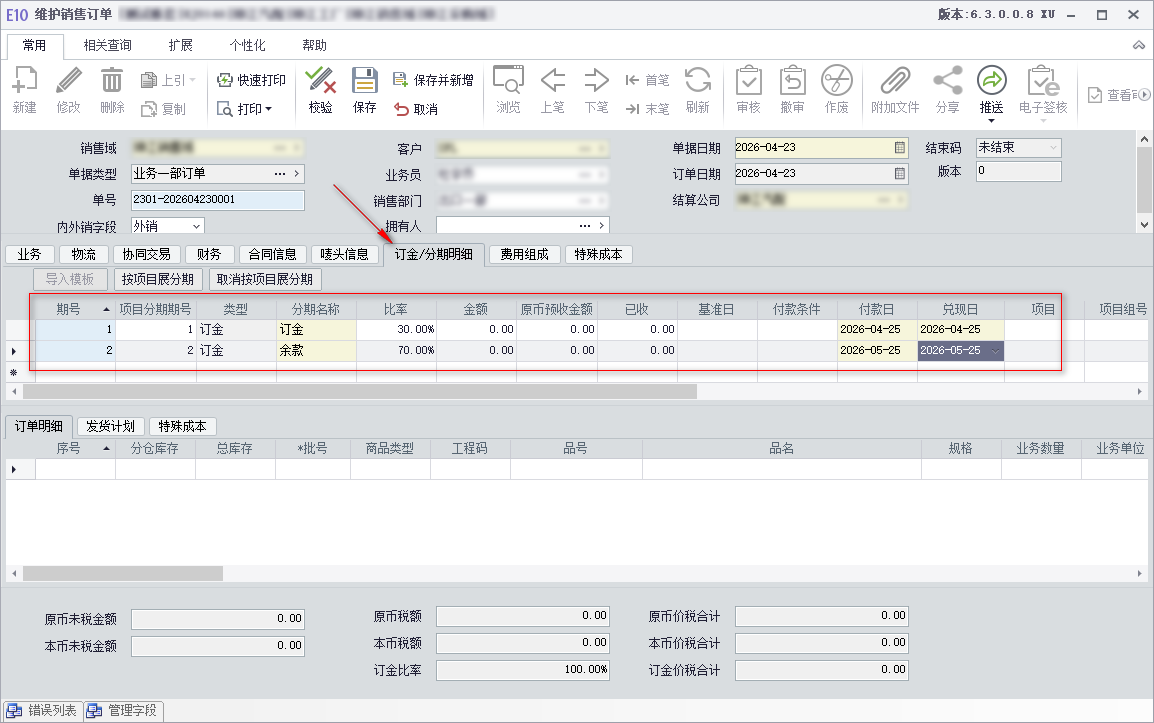Open the 相关查询 ribbon tab
Image resolution: width=1154 pixels, height=723 pixels.
107,46
